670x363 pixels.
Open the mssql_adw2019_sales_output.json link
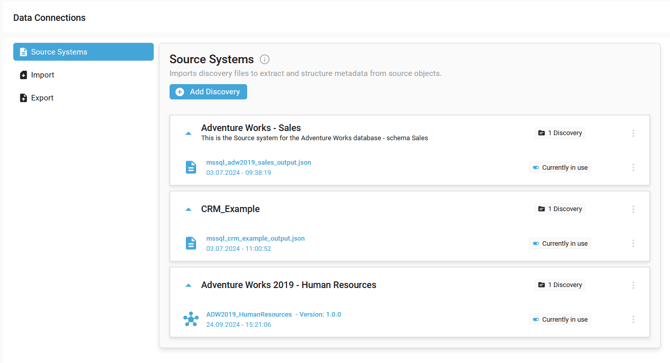(x=259, y=162)
